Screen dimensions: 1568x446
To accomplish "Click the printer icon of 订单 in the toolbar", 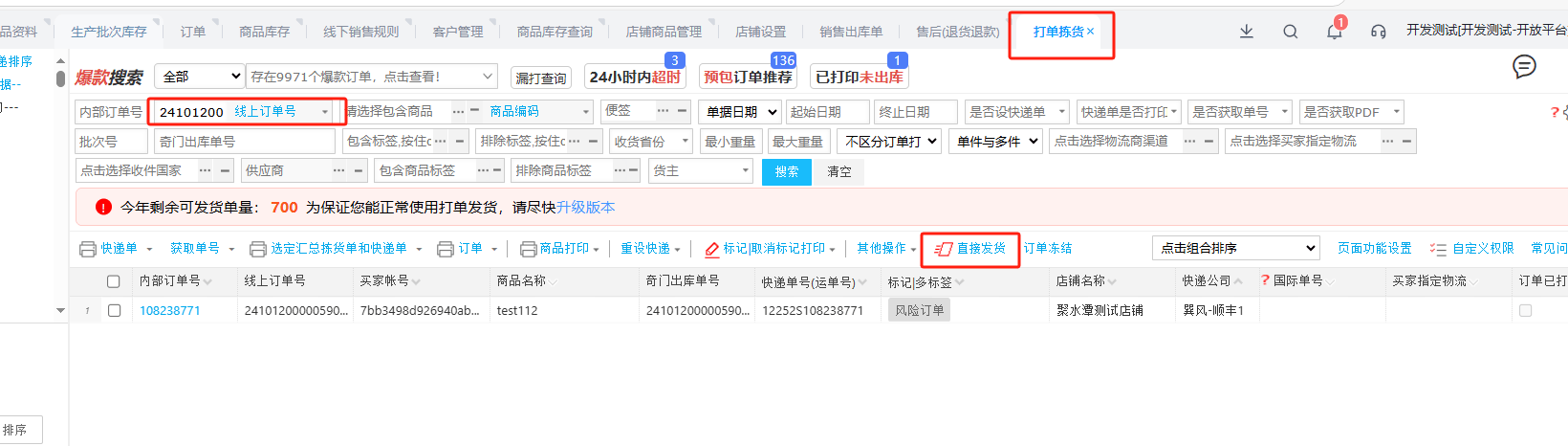I will (446, 249).
